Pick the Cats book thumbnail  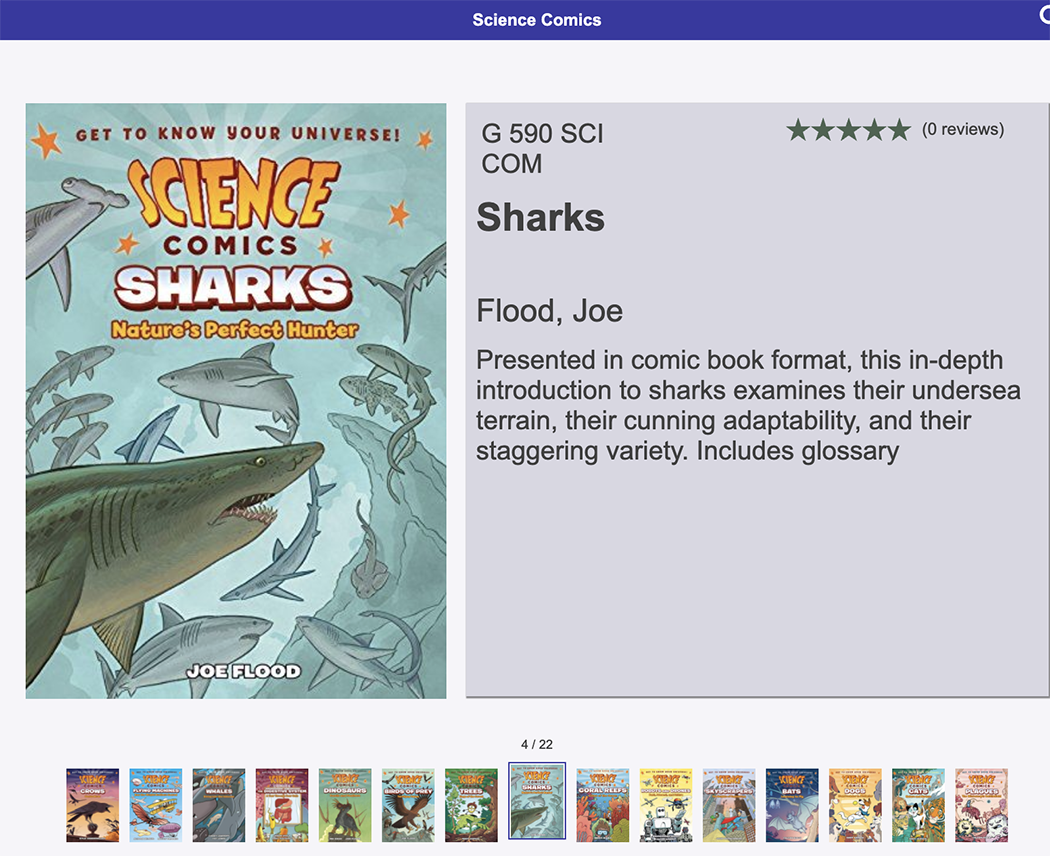919,804
